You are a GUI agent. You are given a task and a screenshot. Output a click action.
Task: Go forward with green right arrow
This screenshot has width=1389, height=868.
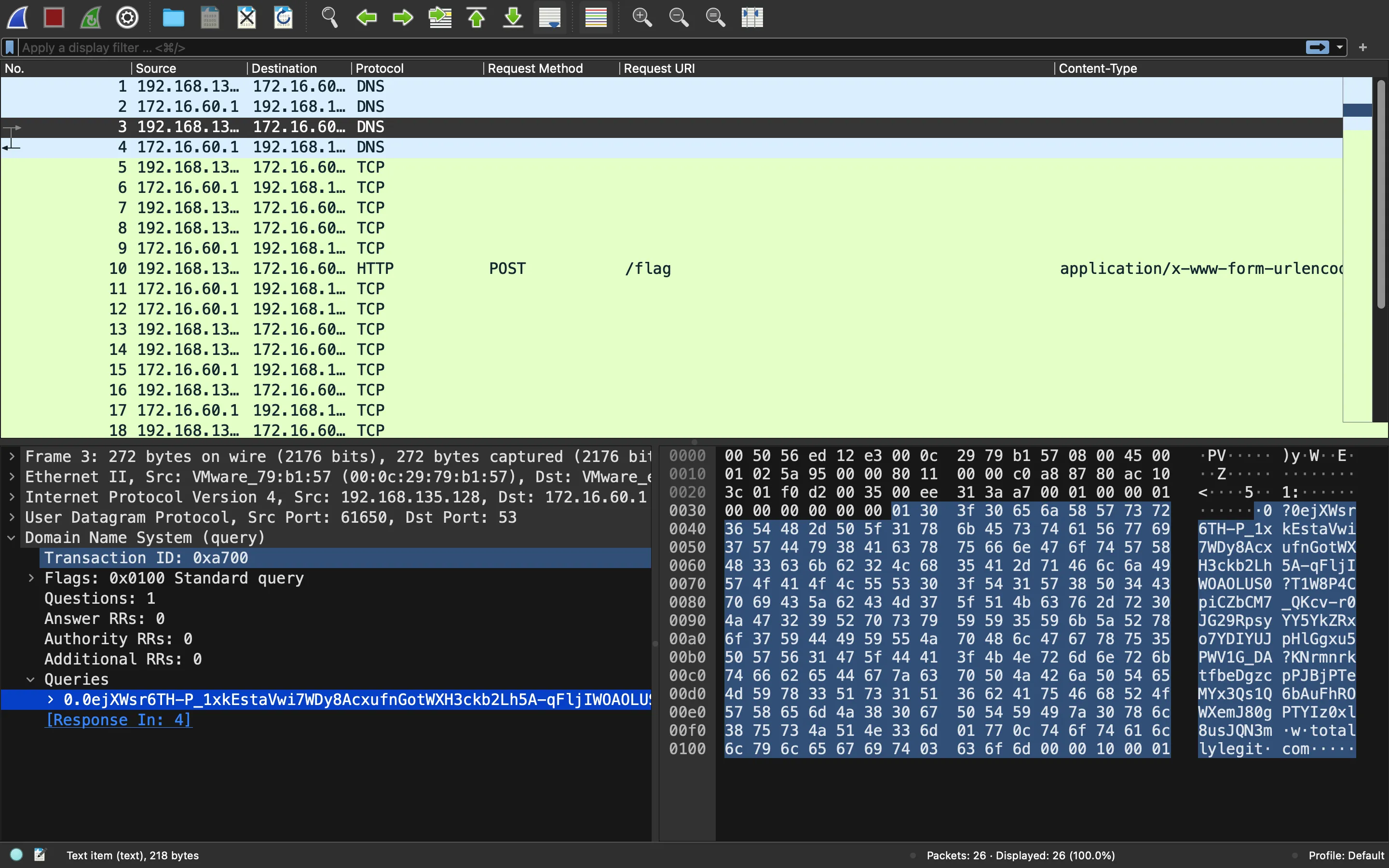tap(403, 17)
